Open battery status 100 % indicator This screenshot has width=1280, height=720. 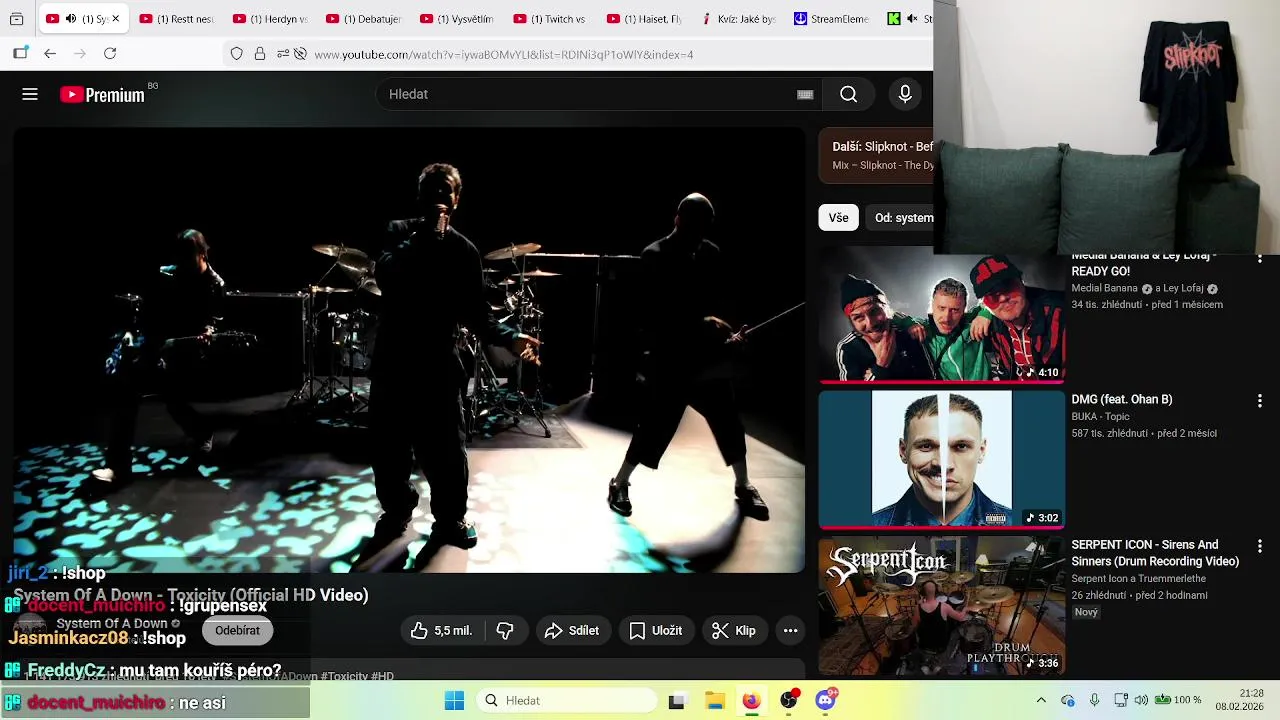(x=1178, y=701)
